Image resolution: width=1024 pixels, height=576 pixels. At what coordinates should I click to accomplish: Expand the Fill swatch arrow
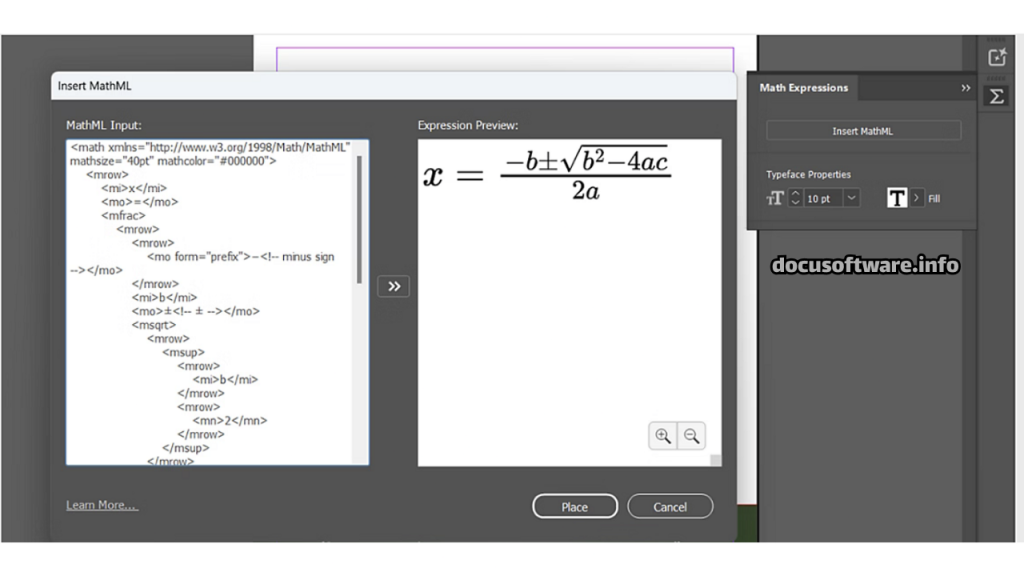[x=916, y=198]
